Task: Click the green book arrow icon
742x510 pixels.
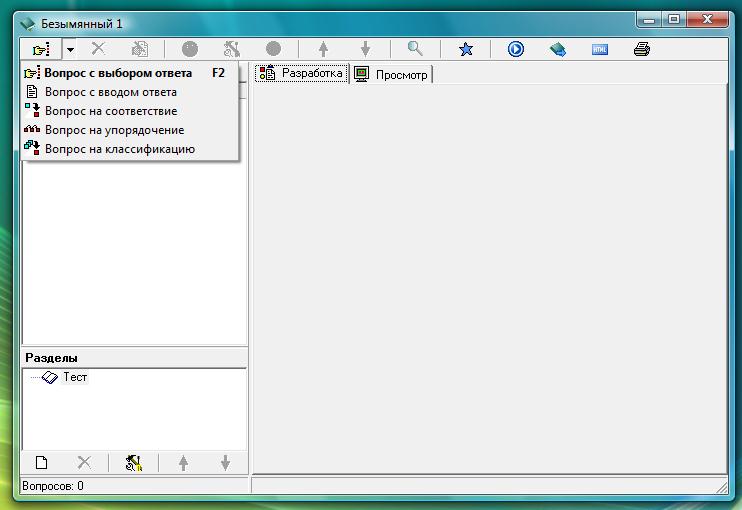Action: click(557, 49)
